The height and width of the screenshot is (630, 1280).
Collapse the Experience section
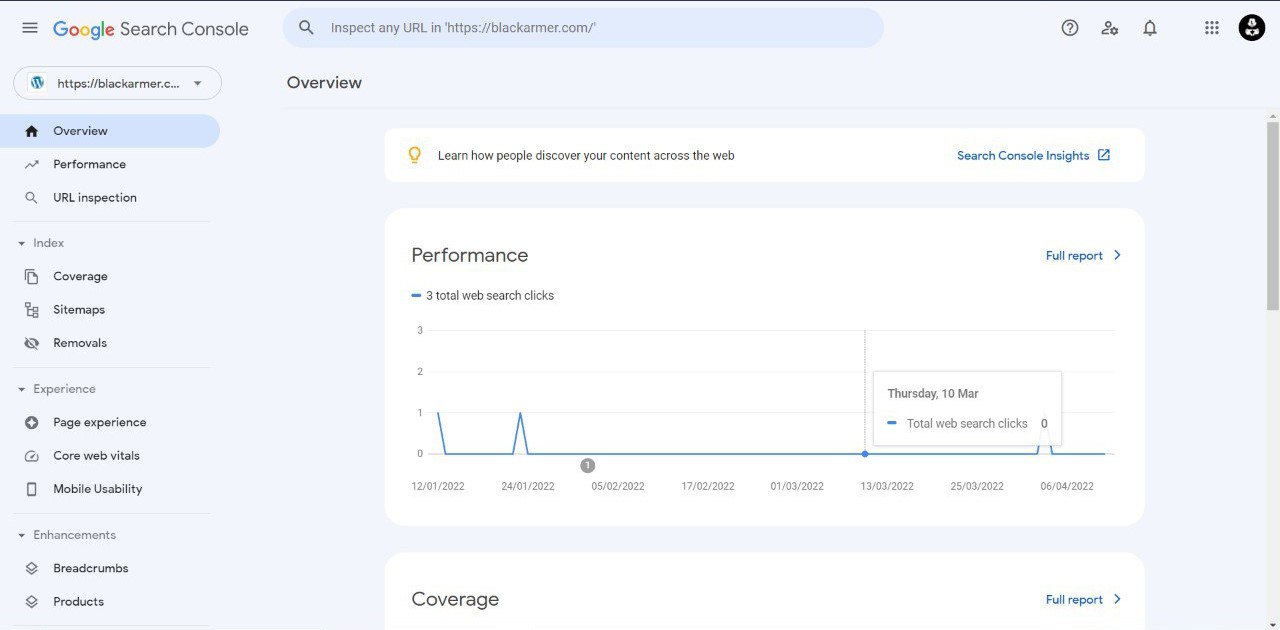click(22, 389)
